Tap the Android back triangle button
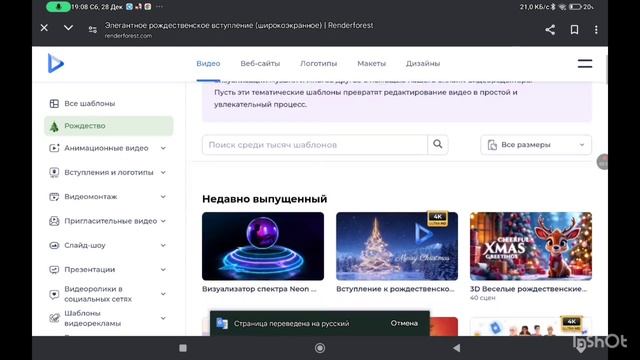The image size is (640, 360). click(457, 348)
